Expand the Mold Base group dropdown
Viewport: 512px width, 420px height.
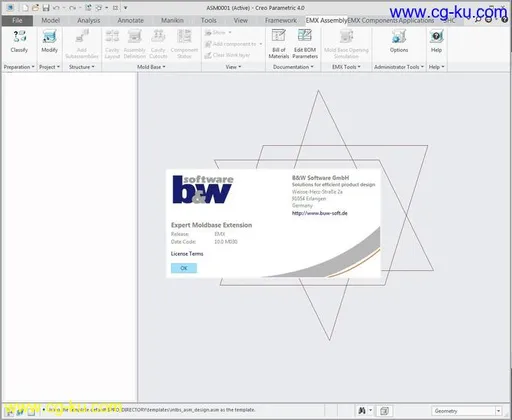click(151, 67)
